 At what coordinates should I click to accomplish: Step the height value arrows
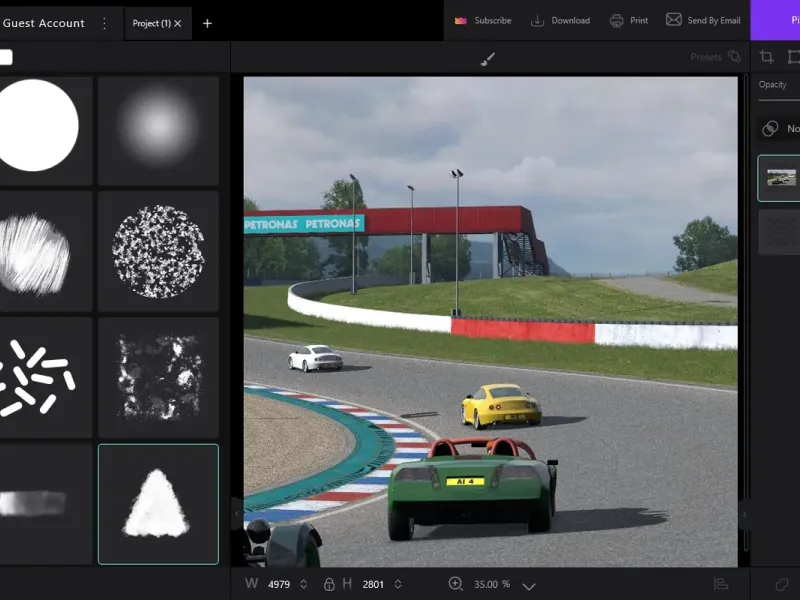click(398, 584)
